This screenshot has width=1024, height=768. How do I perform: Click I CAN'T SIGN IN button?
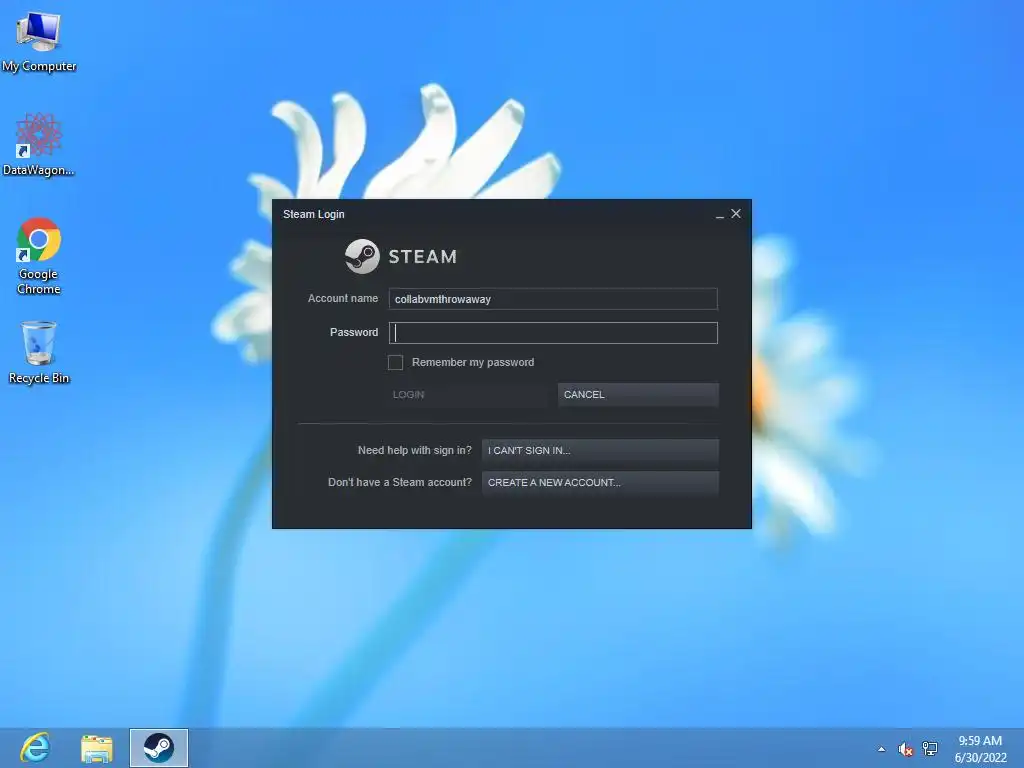click(x=600, y=451)
